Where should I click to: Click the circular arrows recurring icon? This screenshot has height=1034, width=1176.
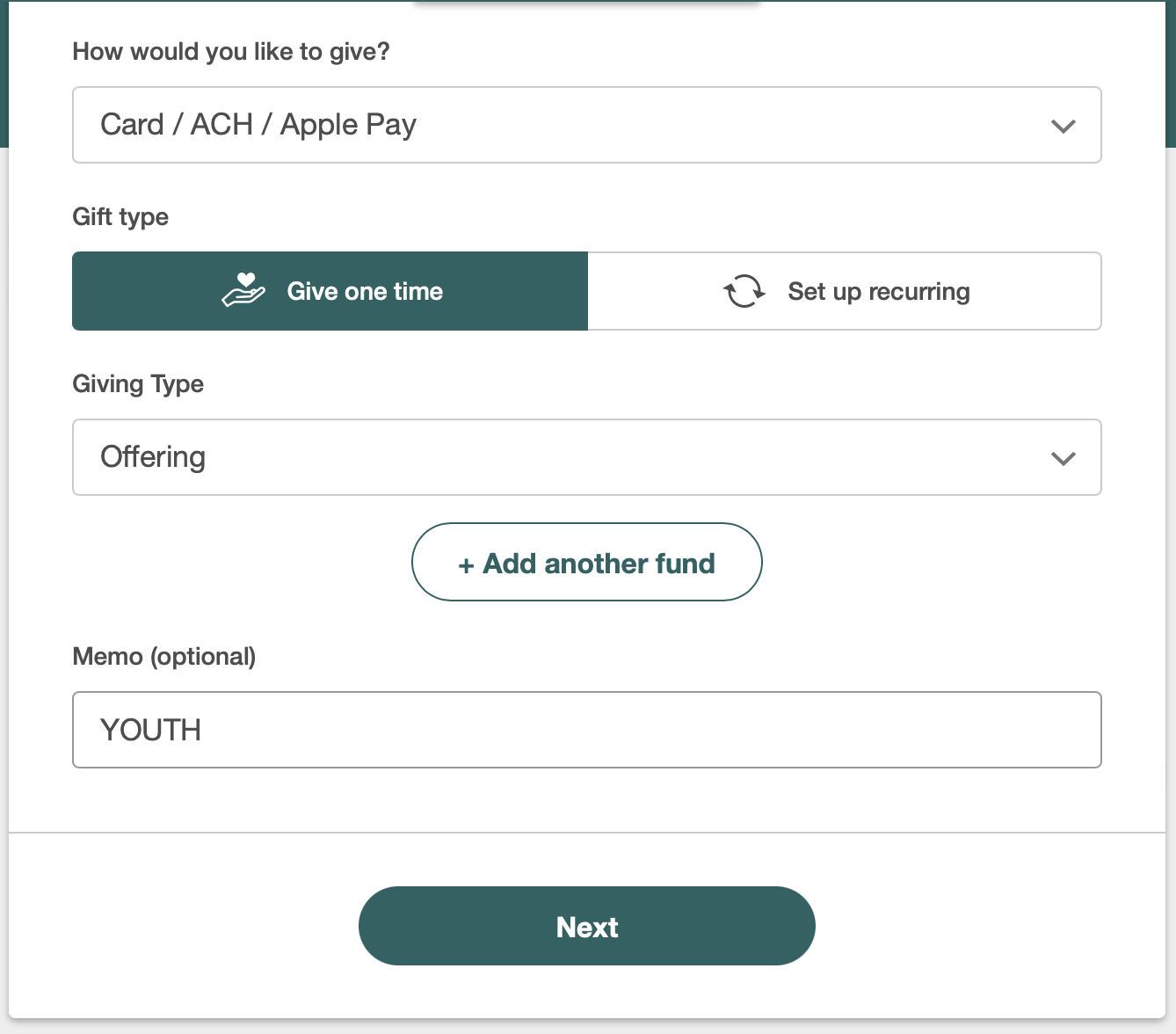[x=744, y=291]
